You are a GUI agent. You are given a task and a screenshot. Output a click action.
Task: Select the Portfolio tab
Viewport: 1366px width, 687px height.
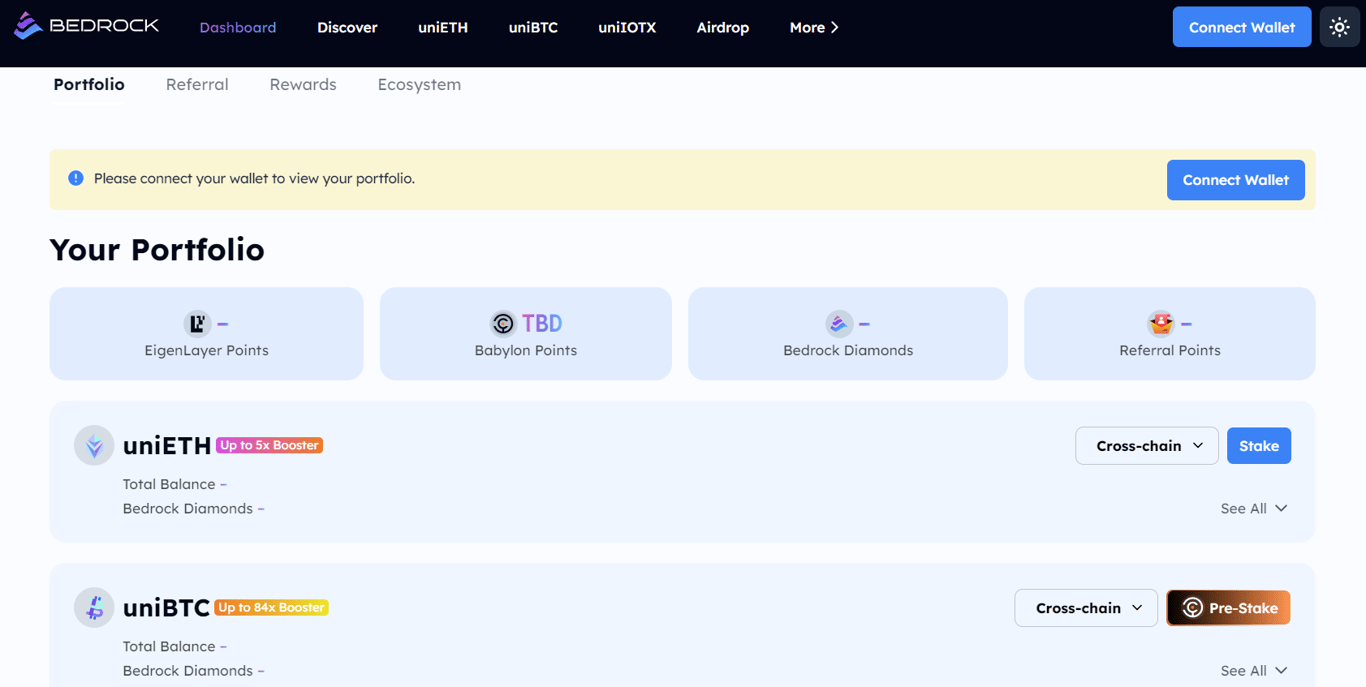(89, 84)
